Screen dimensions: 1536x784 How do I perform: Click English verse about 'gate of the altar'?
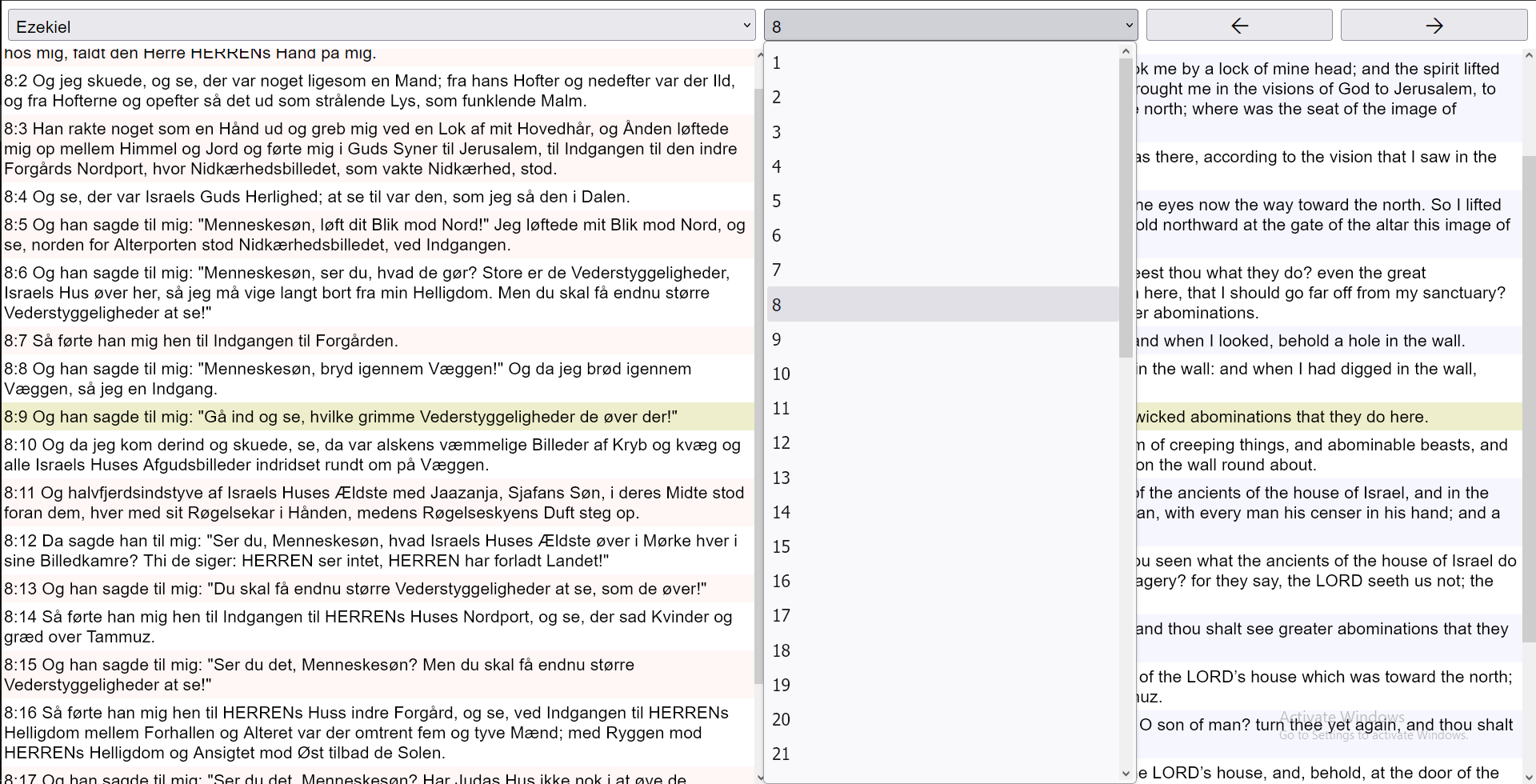tap(1328, 225)
